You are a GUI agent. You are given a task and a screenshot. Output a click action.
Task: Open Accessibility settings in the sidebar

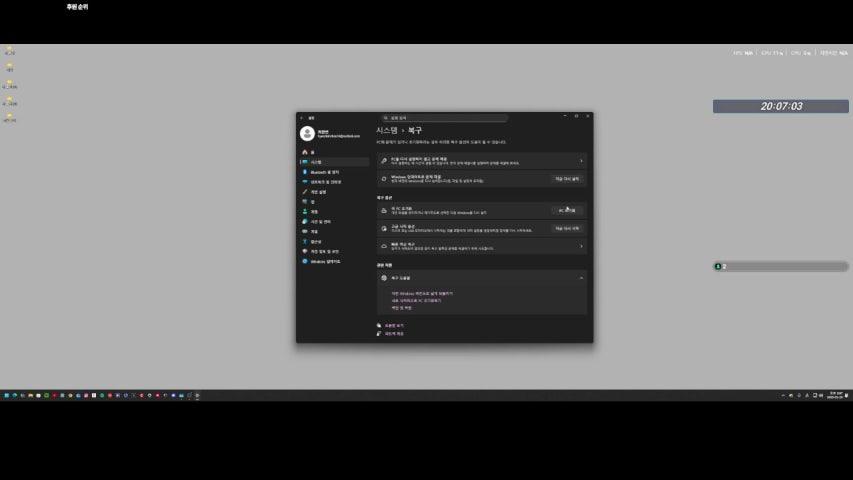[x=334, y=242]
